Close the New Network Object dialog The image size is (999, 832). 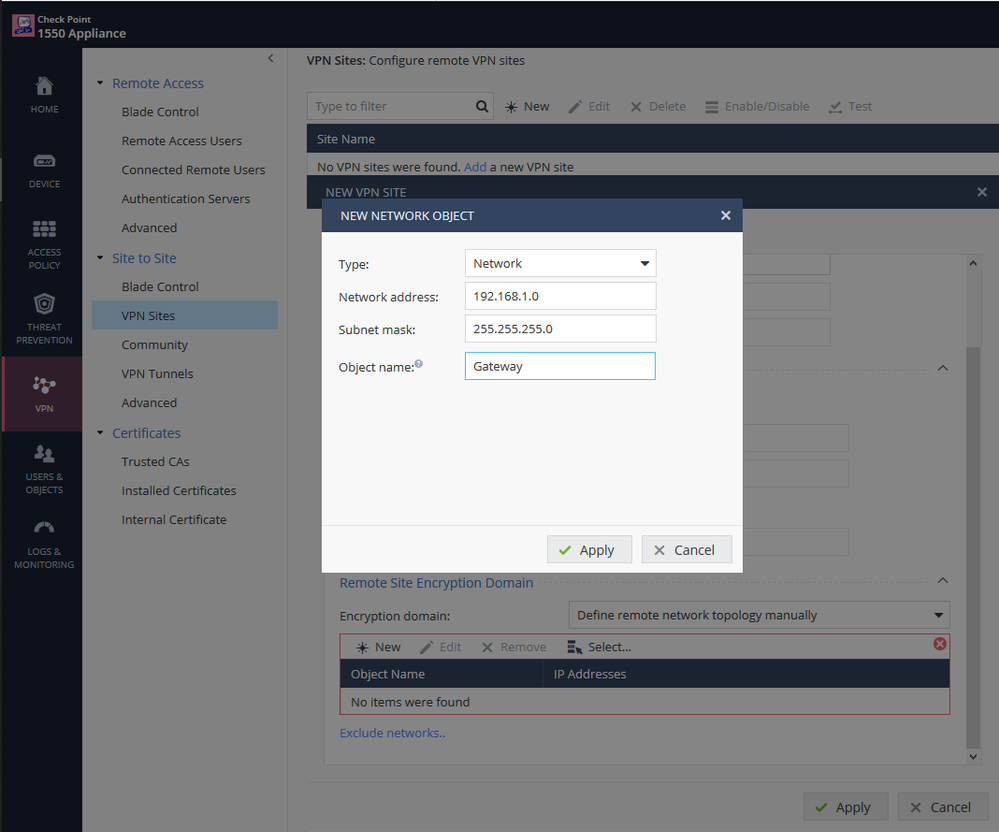pos(725,215)
